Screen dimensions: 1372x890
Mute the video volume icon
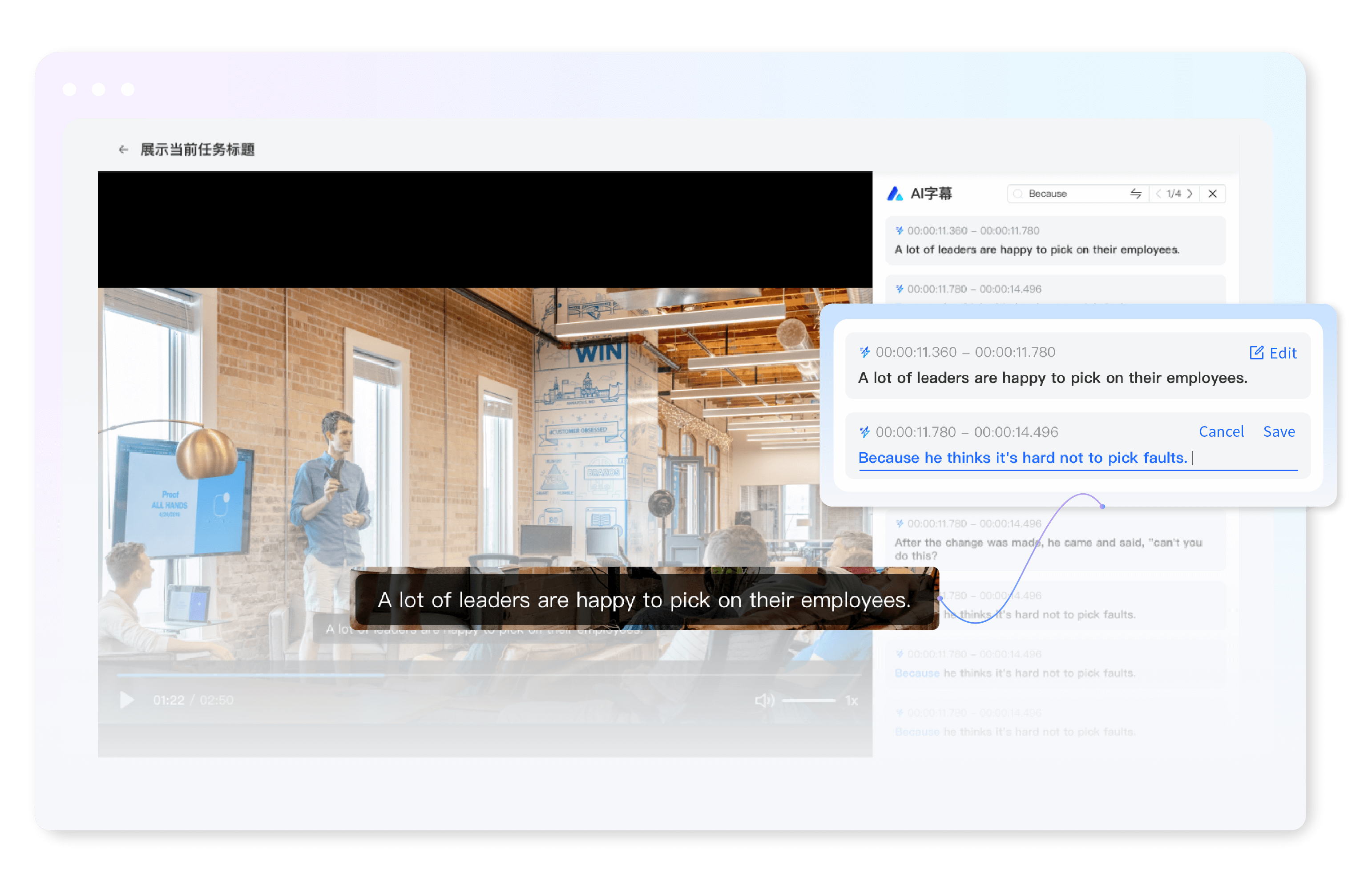(764, 701)
